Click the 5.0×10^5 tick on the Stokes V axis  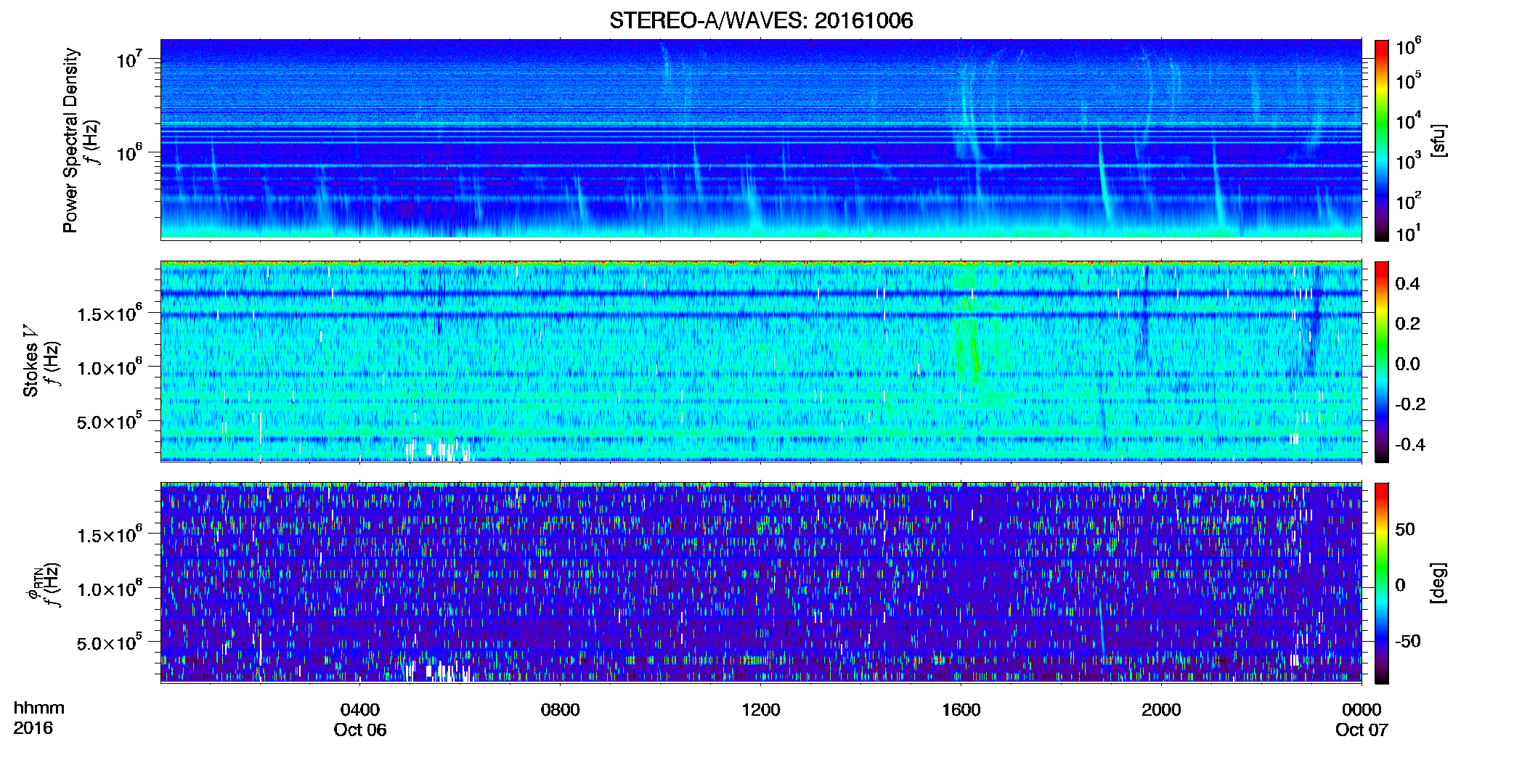tap(110, 421)
